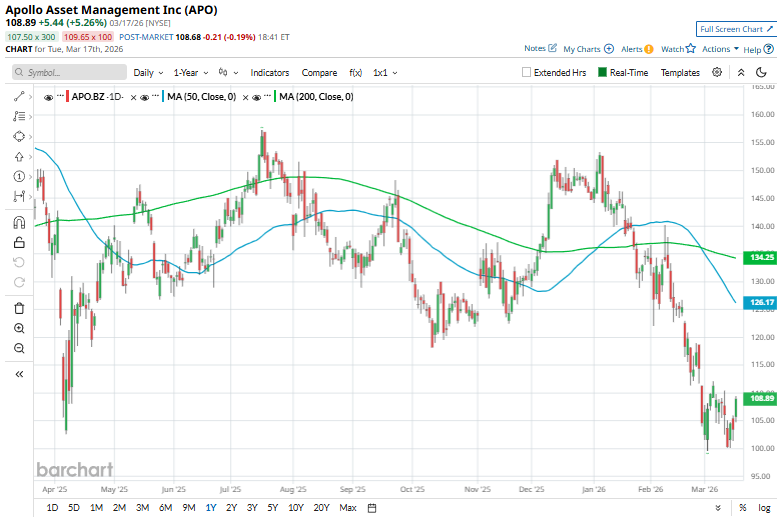Toggle the Extended Hrs checkbox

(x=526, y=72)
